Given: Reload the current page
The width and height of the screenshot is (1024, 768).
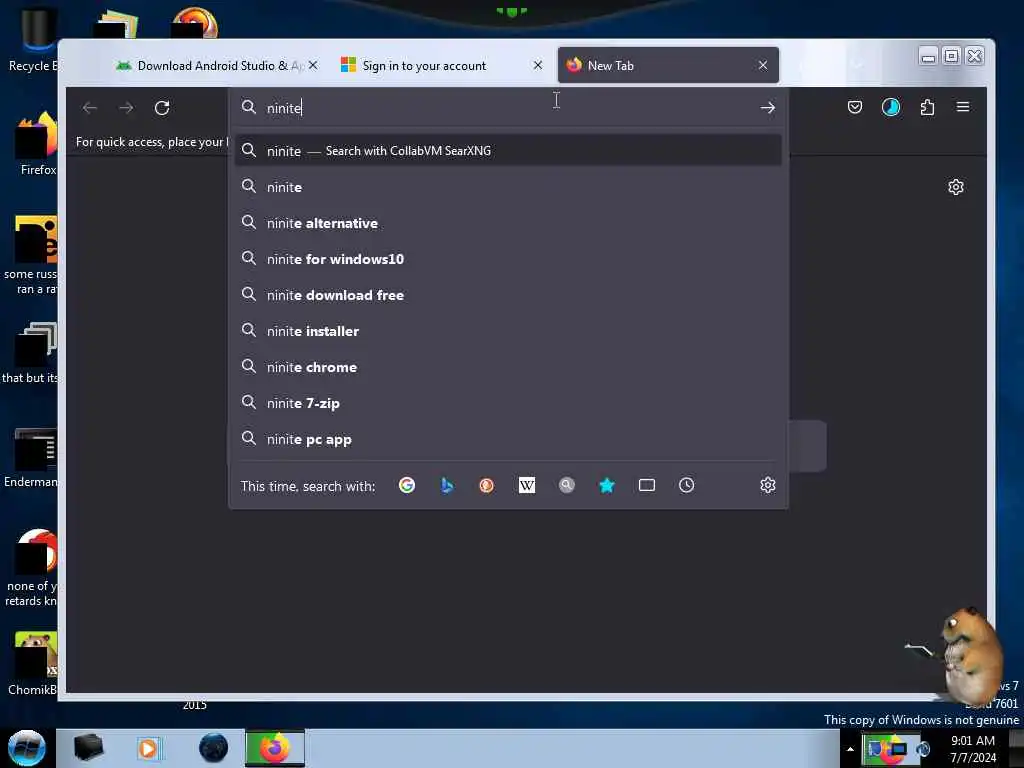Looking at the screenshot, I should coord(162,108).
